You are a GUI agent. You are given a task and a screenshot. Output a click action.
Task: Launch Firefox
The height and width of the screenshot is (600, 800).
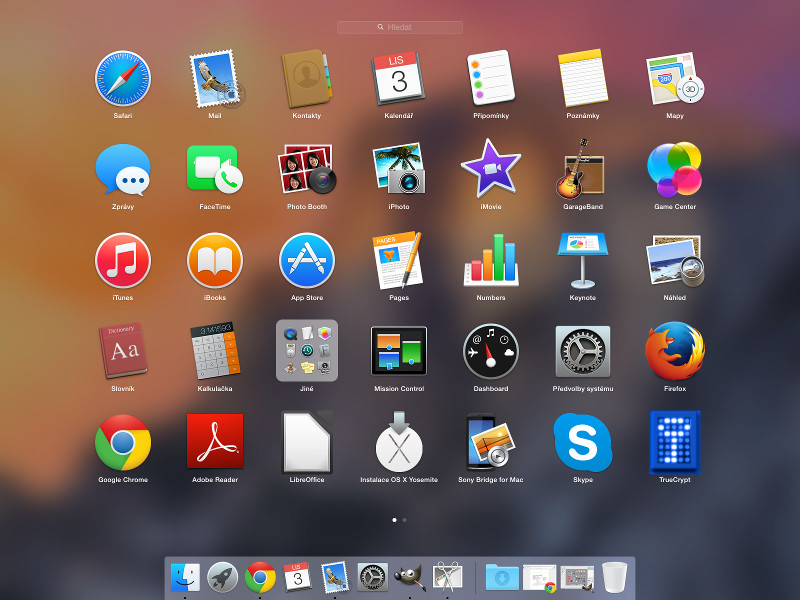pos(674,351)
